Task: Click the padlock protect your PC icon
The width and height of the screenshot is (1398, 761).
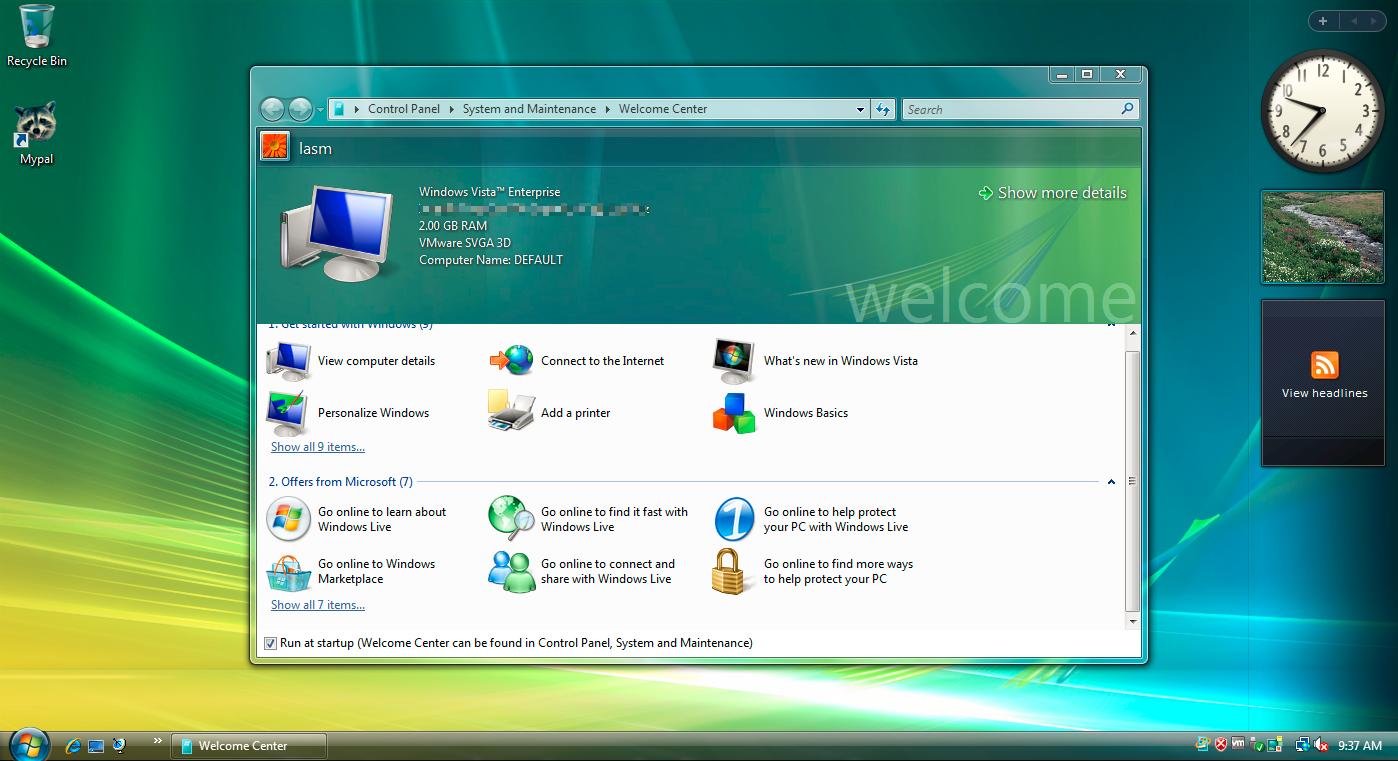Action: tap(732, 571)
